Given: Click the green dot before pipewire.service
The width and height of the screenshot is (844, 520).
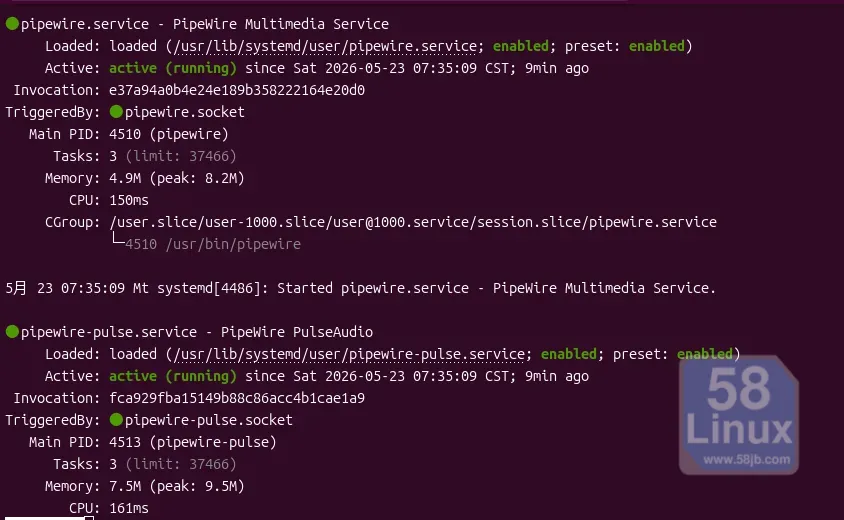Looking at the screenshot, I should click(x=12, y=24).
